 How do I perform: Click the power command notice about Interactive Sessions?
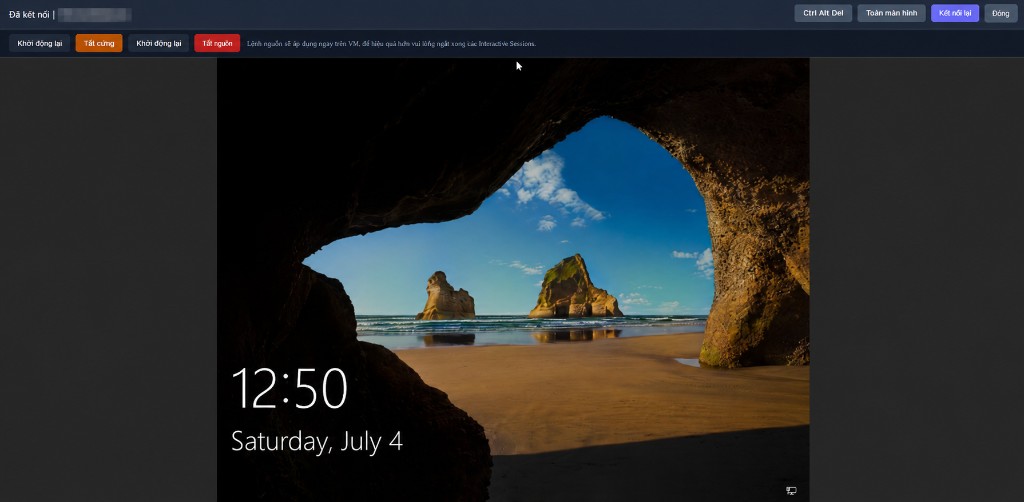pyautogui.click(x=391, y=44)
